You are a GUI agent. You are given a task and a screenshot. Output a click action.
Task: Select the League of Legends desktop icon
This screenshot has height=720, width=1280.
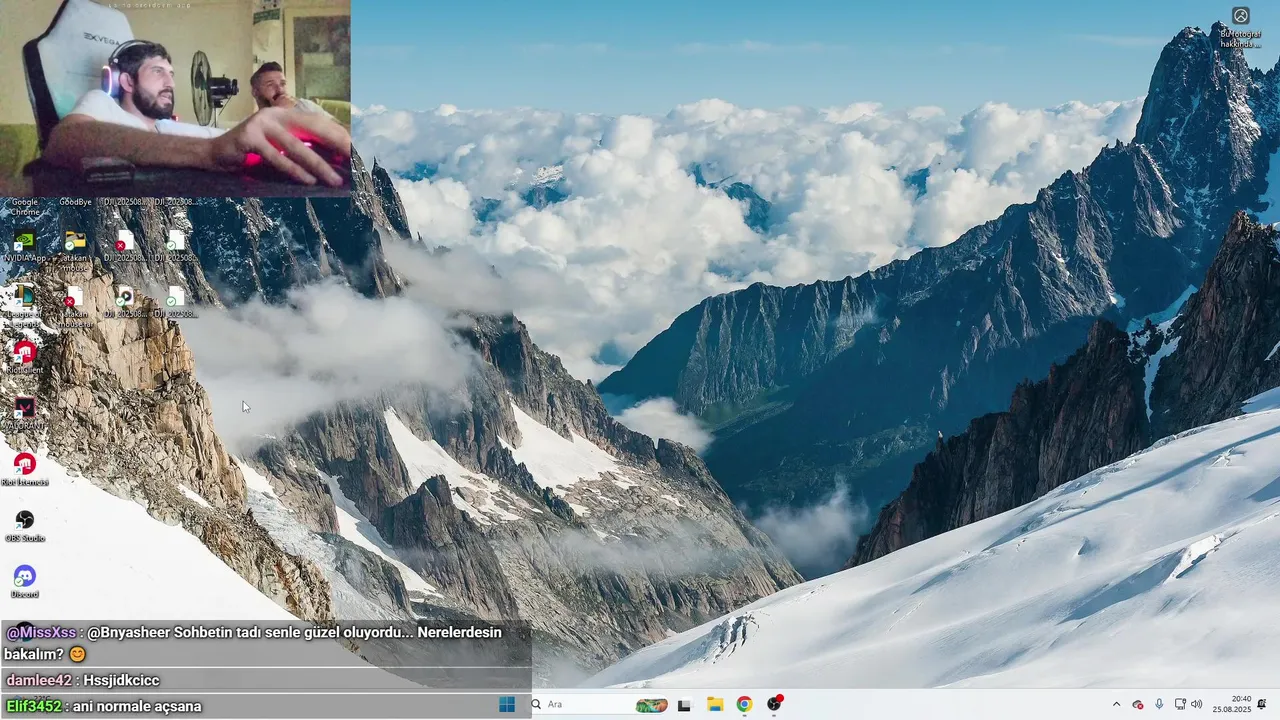25,305
